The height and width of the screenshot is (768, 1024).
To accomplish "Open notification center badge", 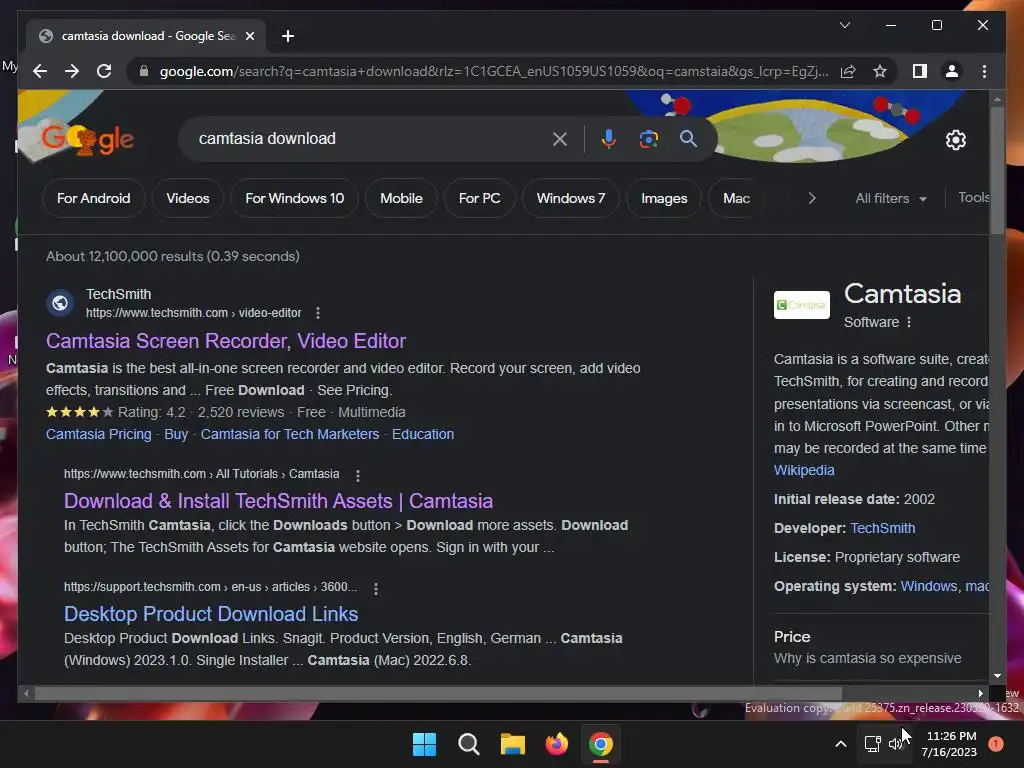I will coord(996,743).
